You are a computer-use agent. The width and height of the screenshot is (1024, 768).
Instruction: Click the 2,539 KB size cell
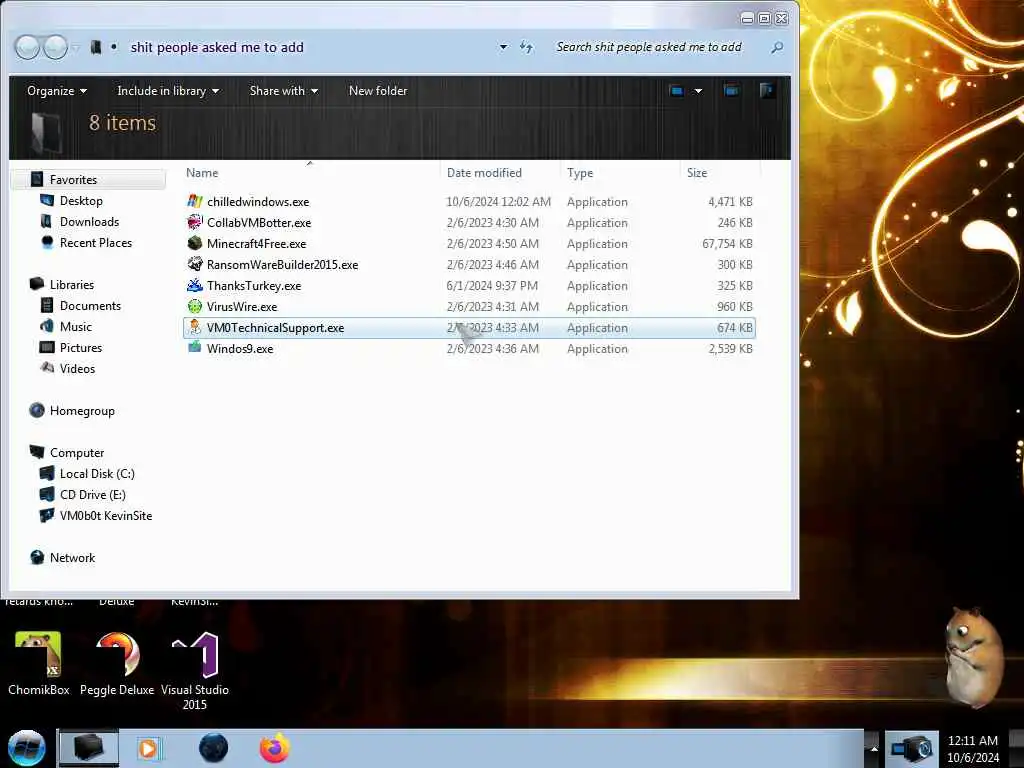[730, 349]
